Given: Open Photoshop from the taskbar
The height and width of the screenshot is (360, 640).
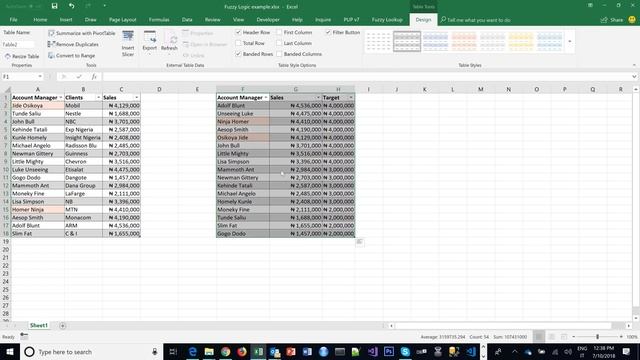Looking at the screenshot, I should [x=389, y=352].
